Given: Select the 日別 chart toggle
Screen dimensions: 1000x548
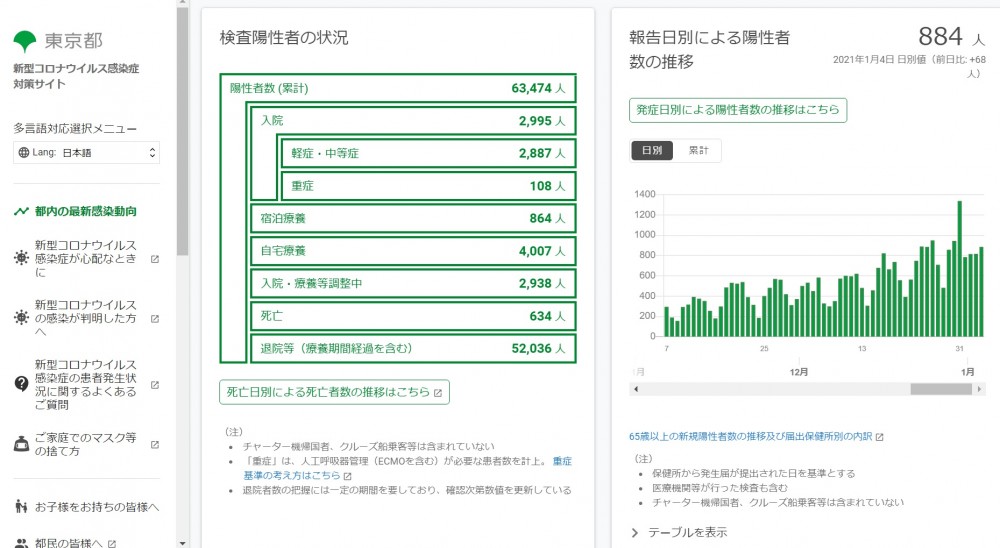Looking at the screenshot, I should point(652,151).
